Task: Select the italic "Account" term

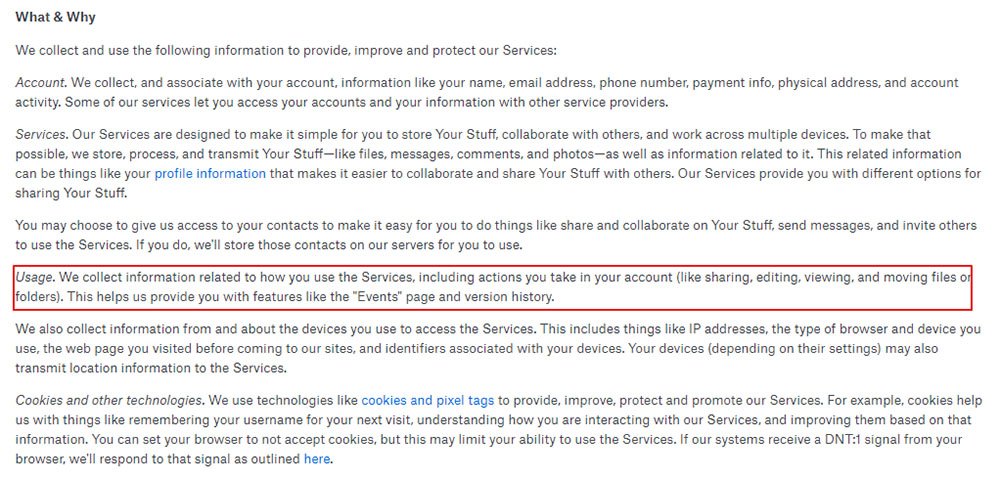Action: 40,83
